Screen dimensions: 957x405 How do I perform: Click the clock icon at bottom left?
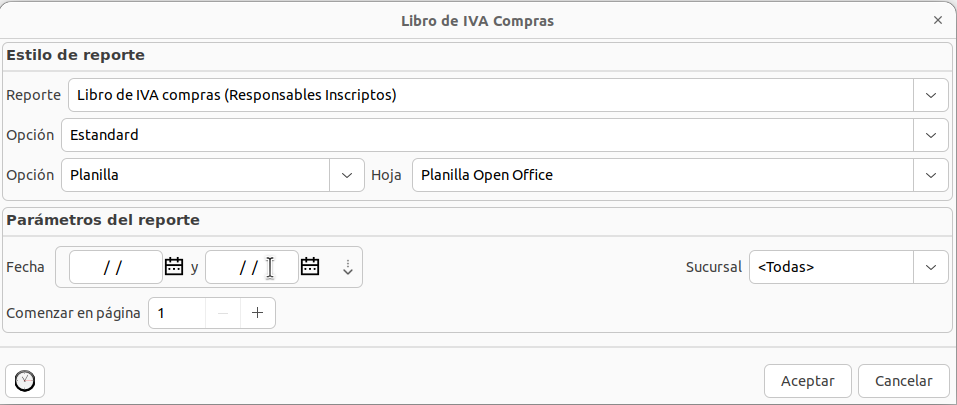[x=25, y=381]
